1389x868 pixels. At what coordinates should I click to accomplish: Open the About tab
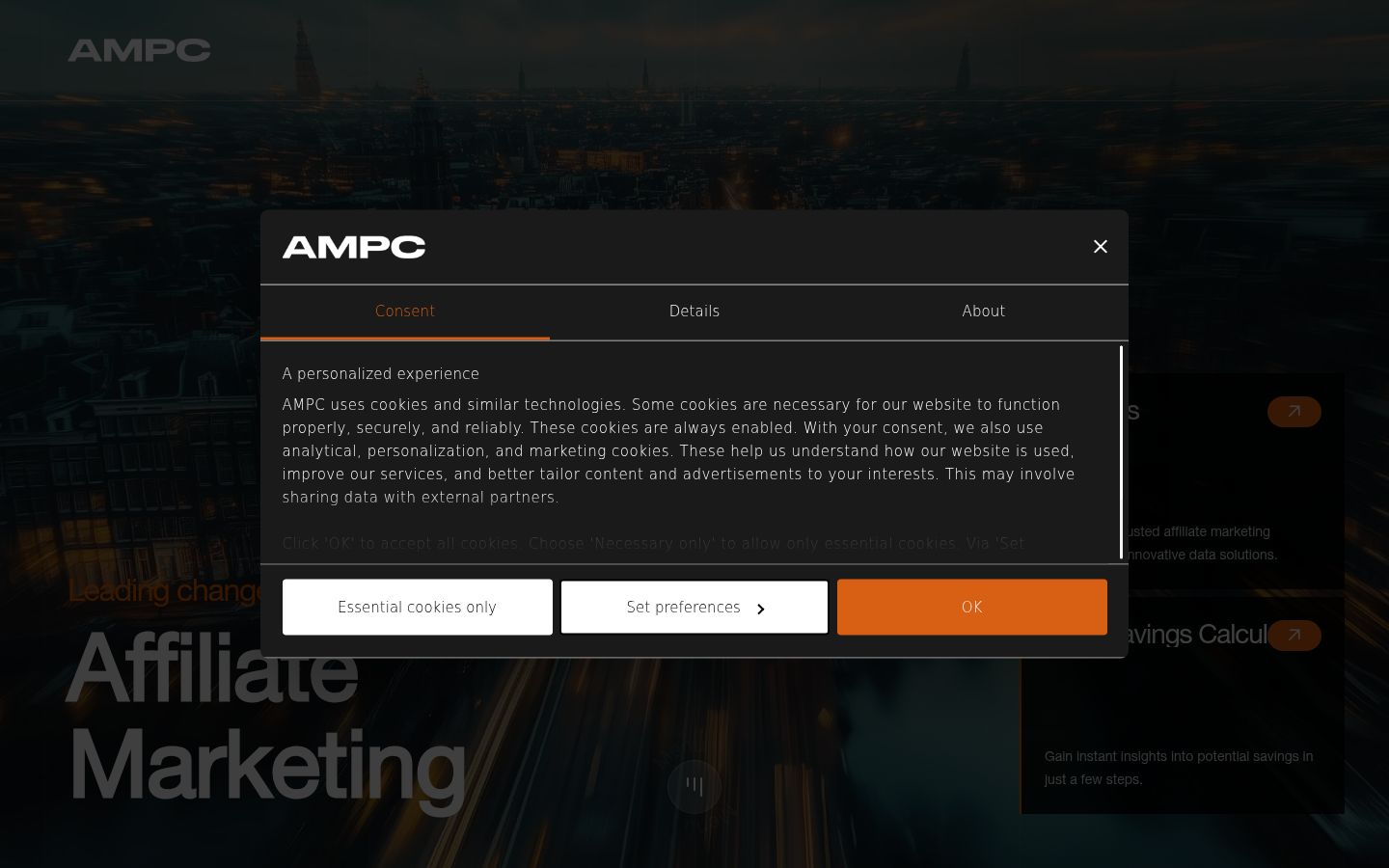pos(983,312)
